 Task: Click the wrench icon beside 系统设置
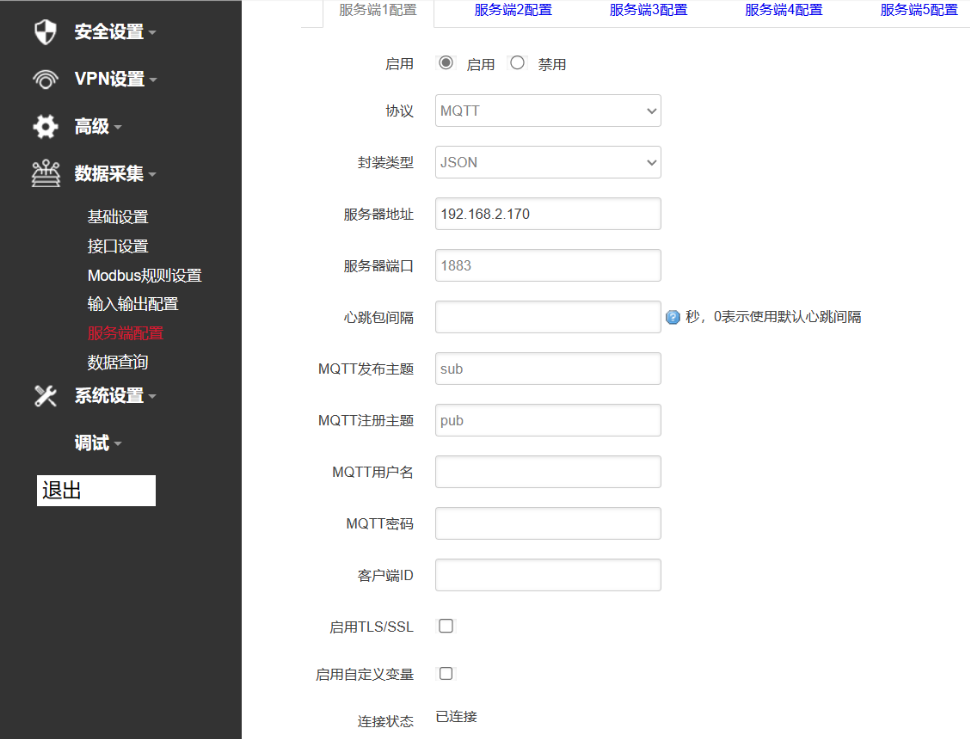[x=45, y=396]
